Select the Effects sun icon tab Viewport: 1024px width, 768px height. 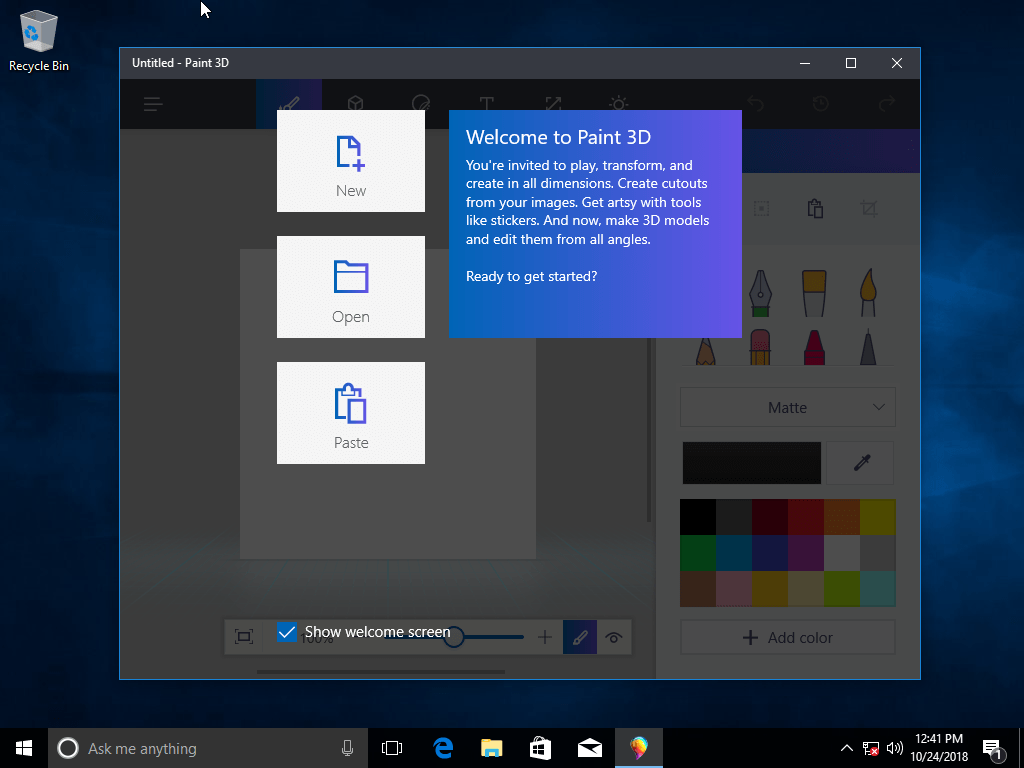pos(618,103)
